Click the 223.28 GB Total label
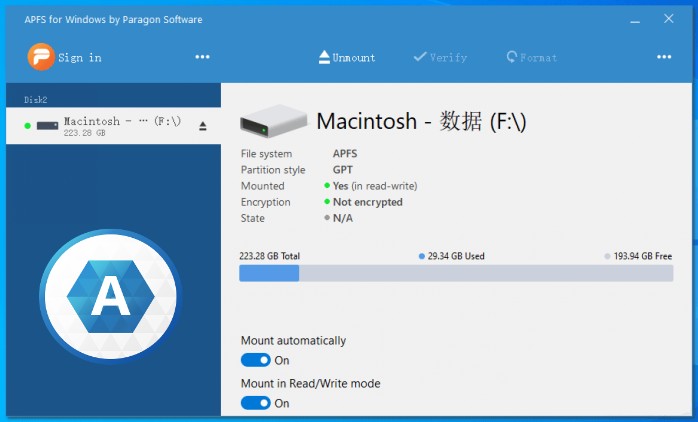The width and height of the screenshot is (698, 422). (269, 256)
